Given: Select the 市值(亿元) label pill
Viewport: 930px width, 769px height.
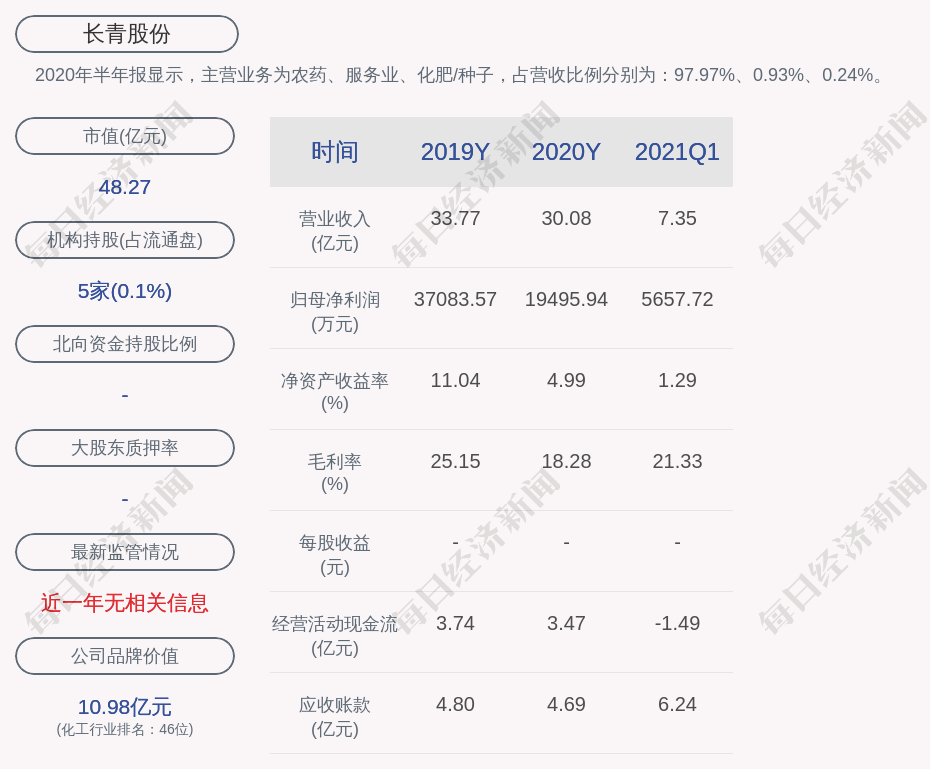Looking at the screenshot, I should click(x=125, y=136).
